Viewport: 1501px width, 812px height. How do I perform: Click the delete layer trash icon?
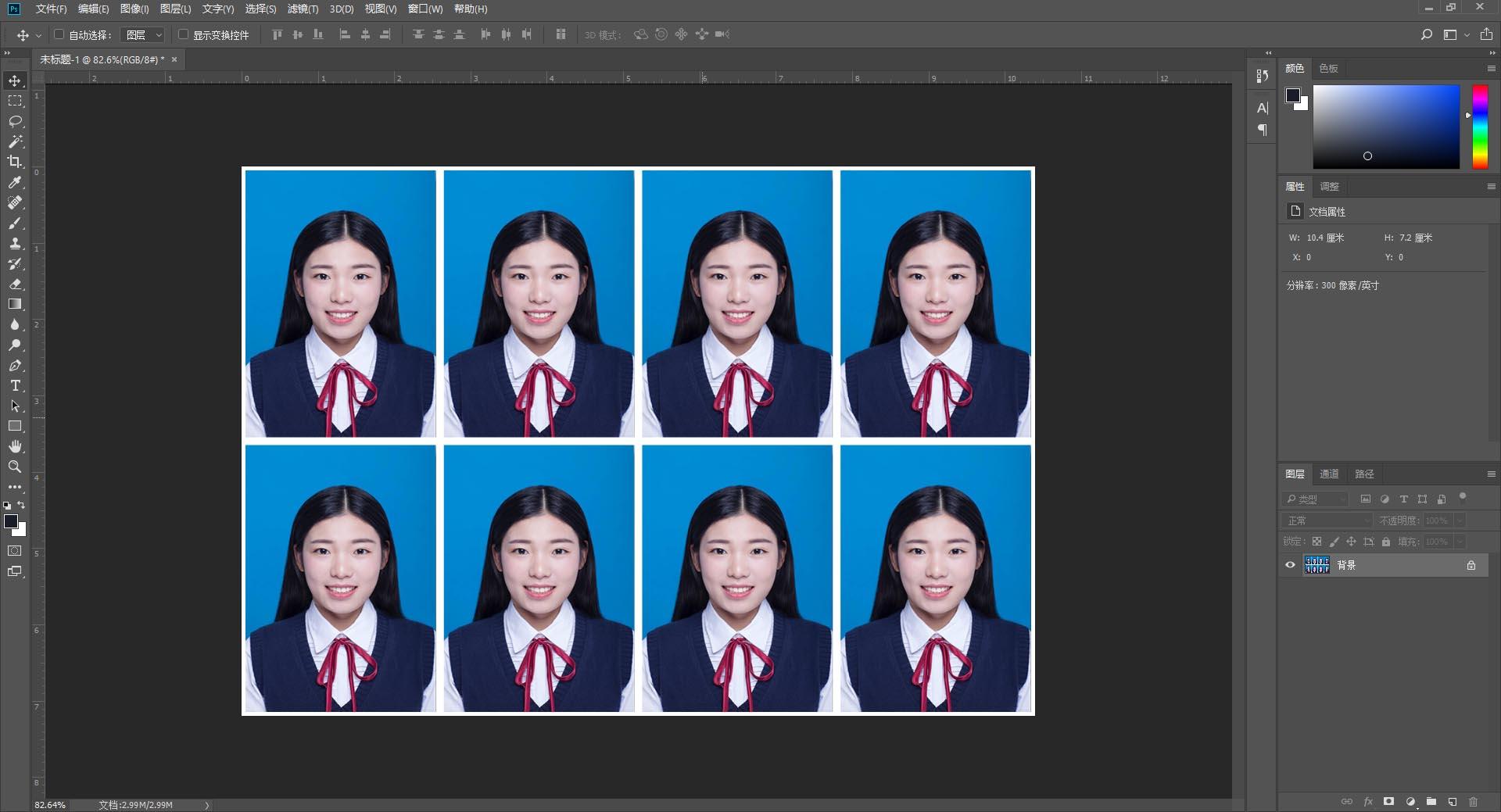(1473, 802)
